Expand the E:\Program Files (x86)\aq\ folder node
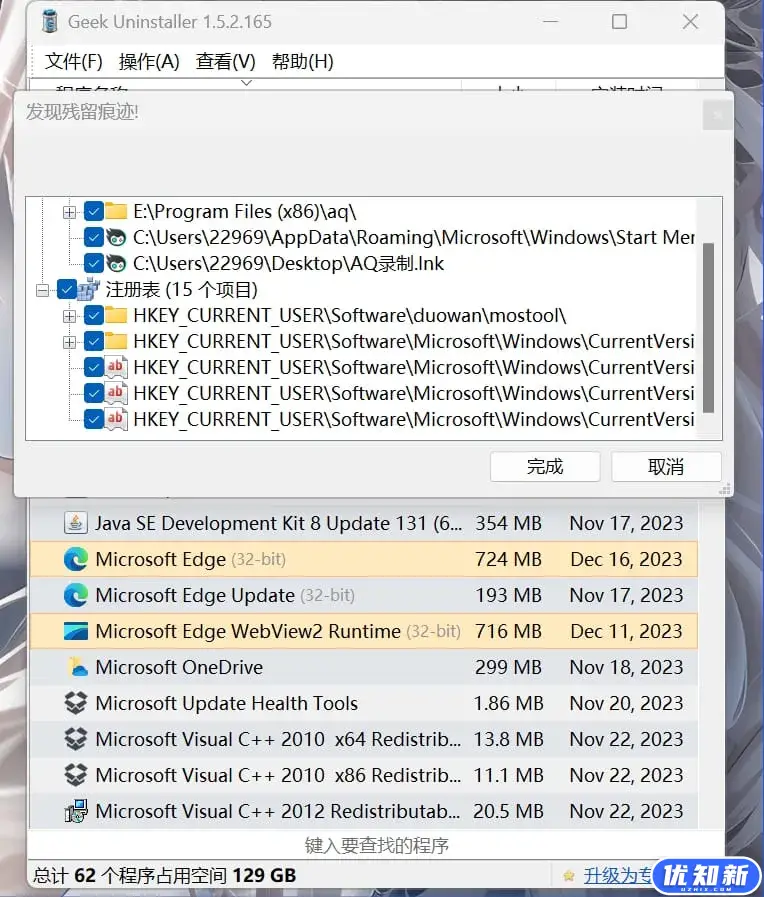Screen dimensions: 764x897 69,212
